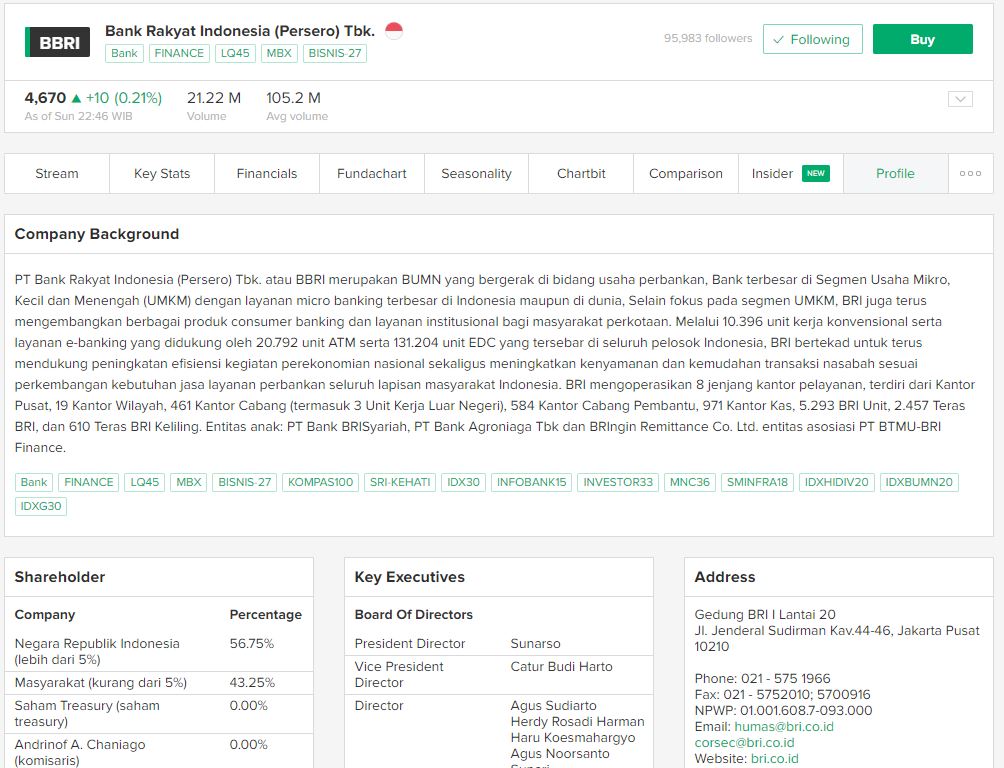Click the 21.22 M volume value

tap(214, 98)
